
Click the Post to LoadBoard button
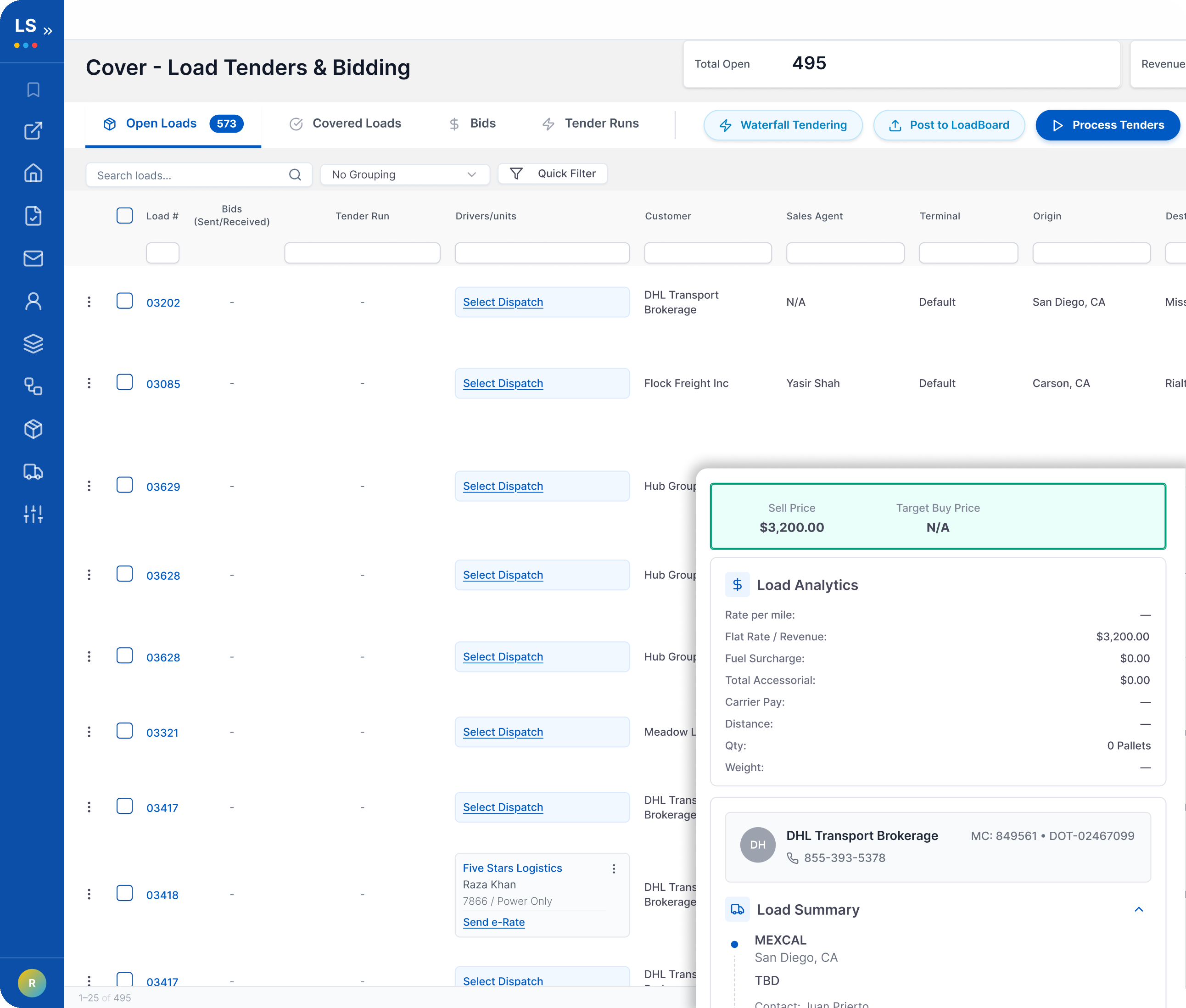point(949,125)
